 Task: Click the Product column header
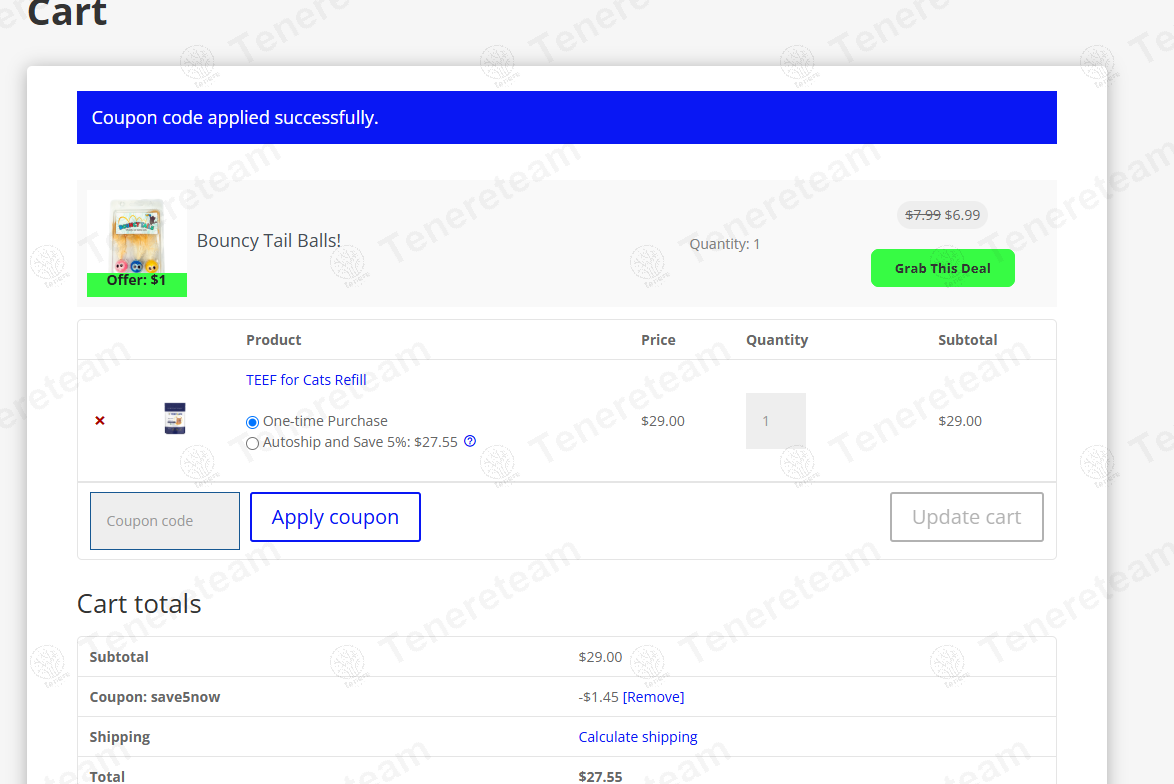273,340
